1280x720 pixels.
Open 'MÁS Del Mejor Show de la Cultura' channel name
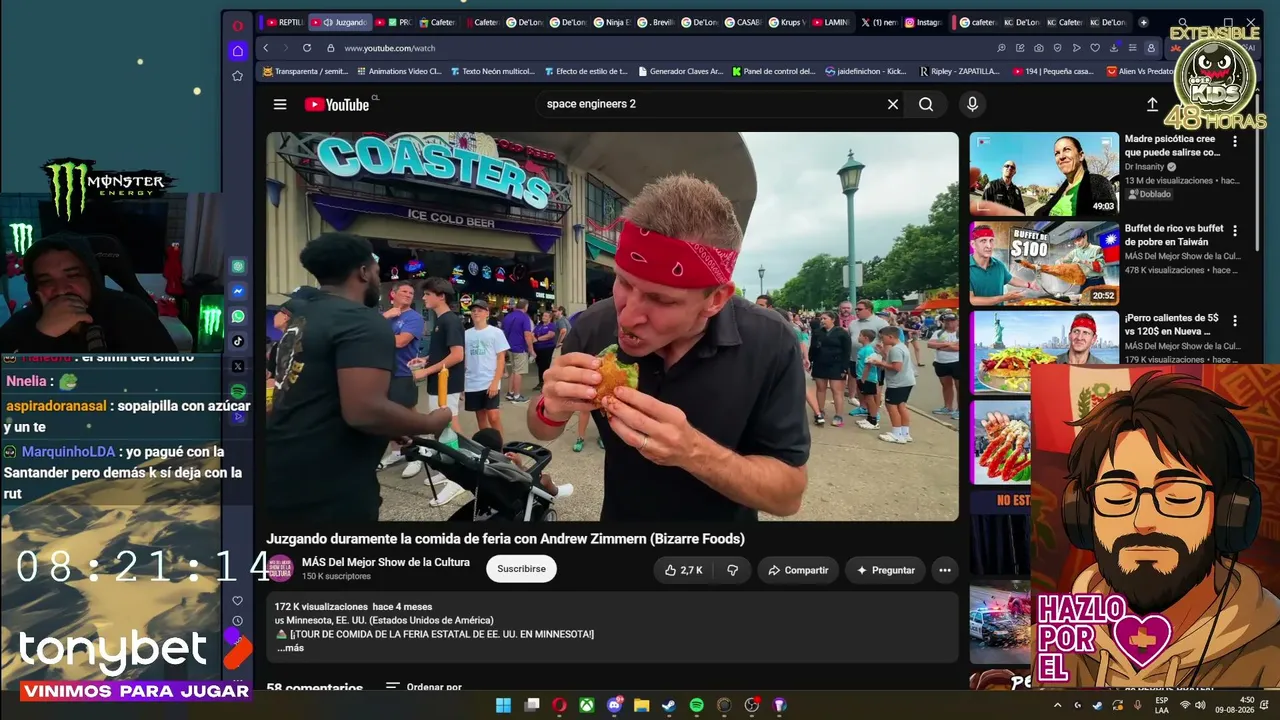[386, 562]
